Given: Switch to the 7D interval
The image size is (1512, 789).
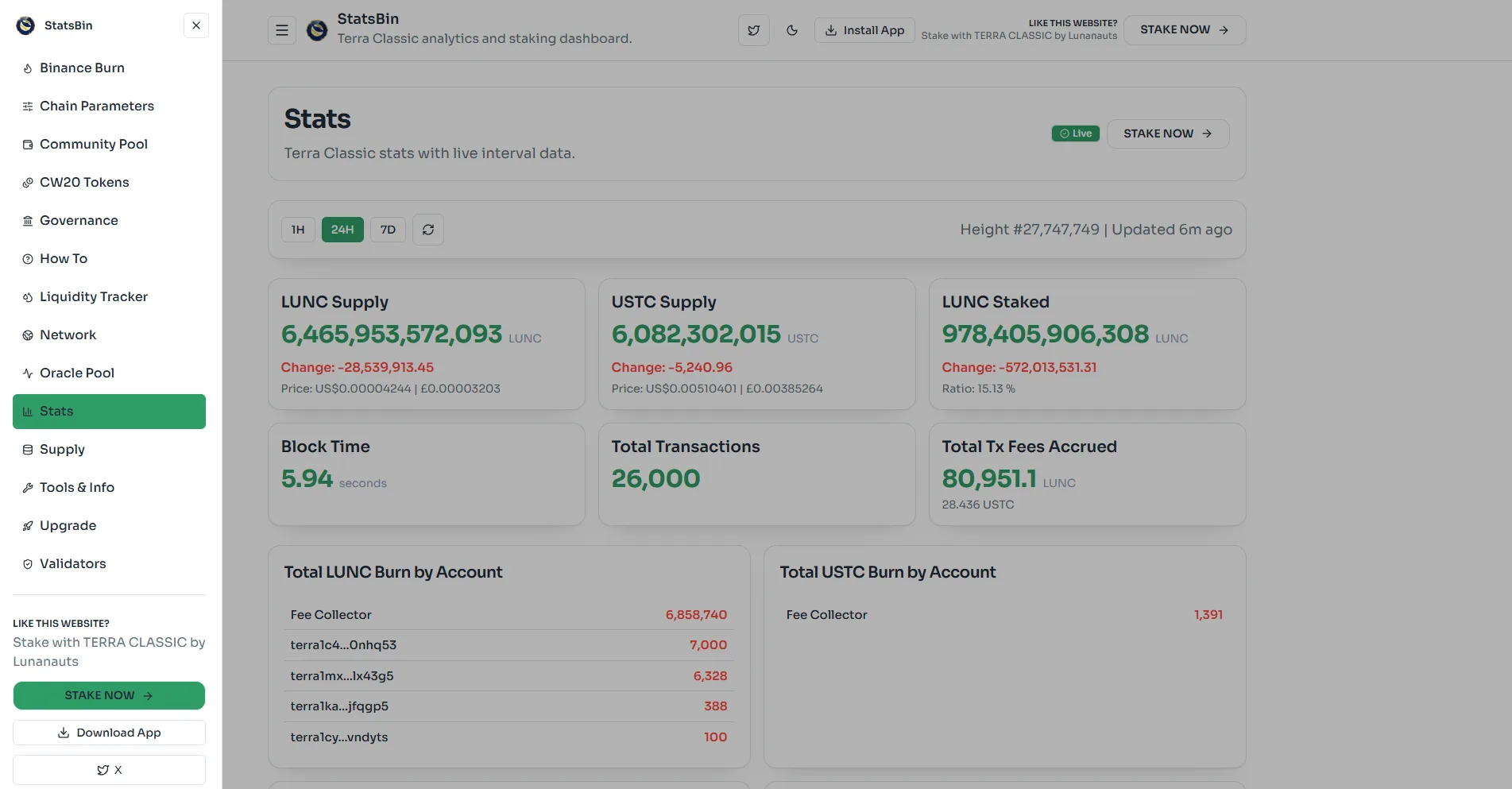Looking at the screenshot, I should click(x=388, y=230).
